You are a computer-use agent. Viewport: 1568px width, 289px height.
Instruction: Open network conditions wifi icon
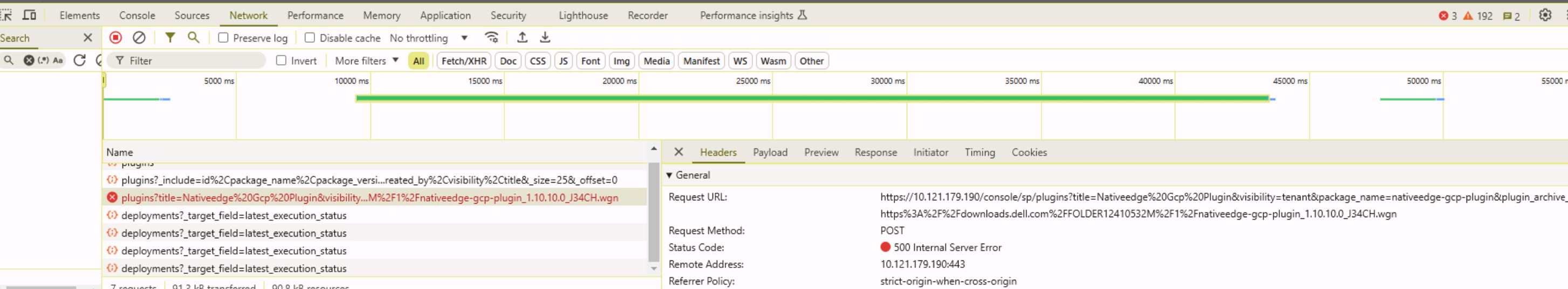pyautogui.click(x=491, y=38)
